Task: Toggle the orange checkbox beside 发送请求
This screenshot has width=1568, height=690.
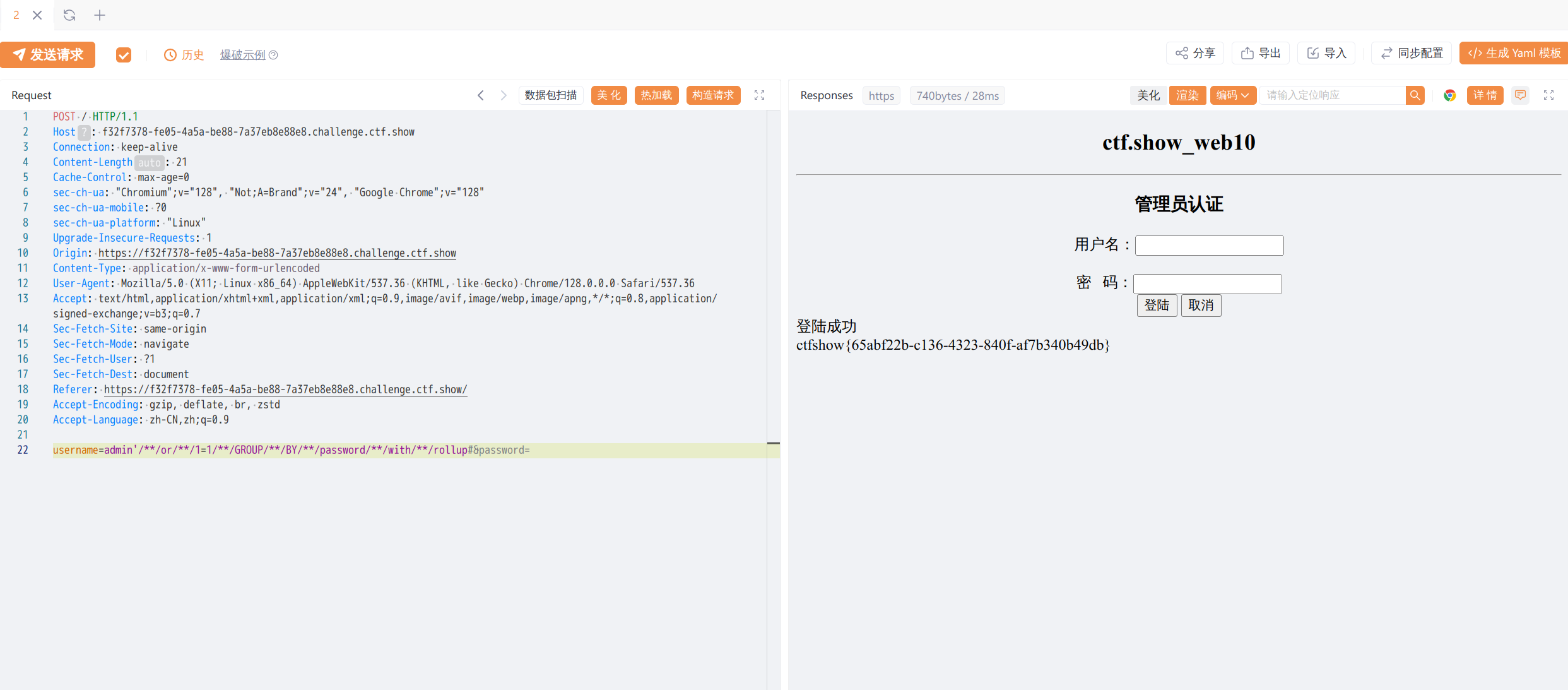Action: 124,55
